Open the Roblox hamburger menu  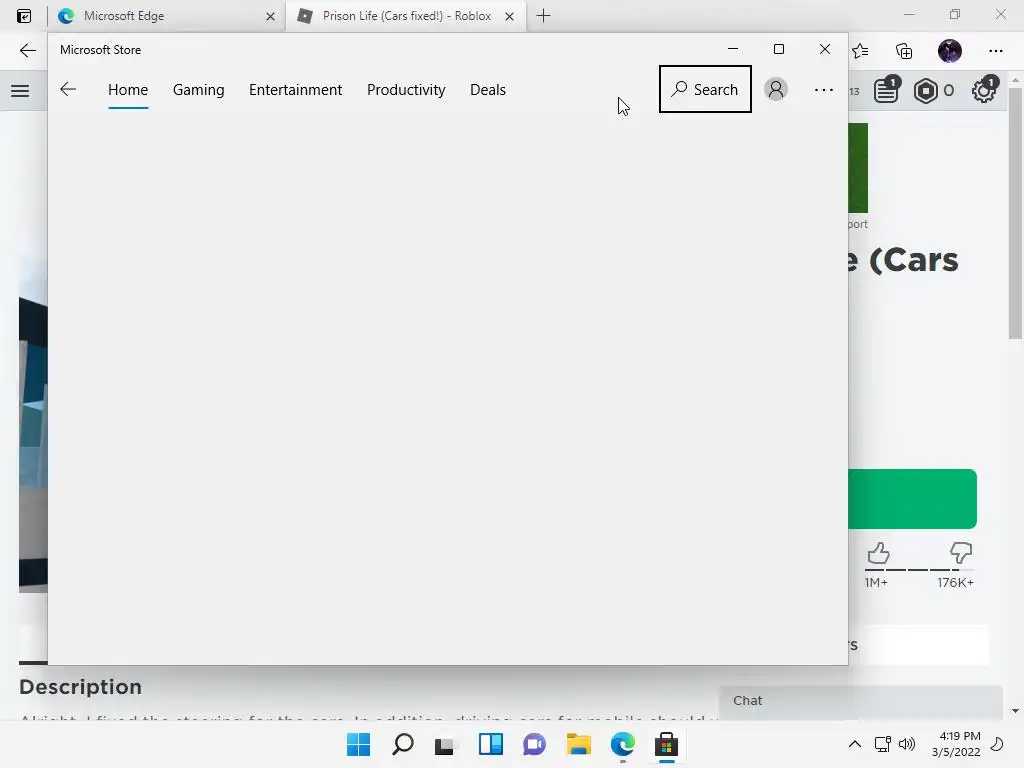point(20,91)
